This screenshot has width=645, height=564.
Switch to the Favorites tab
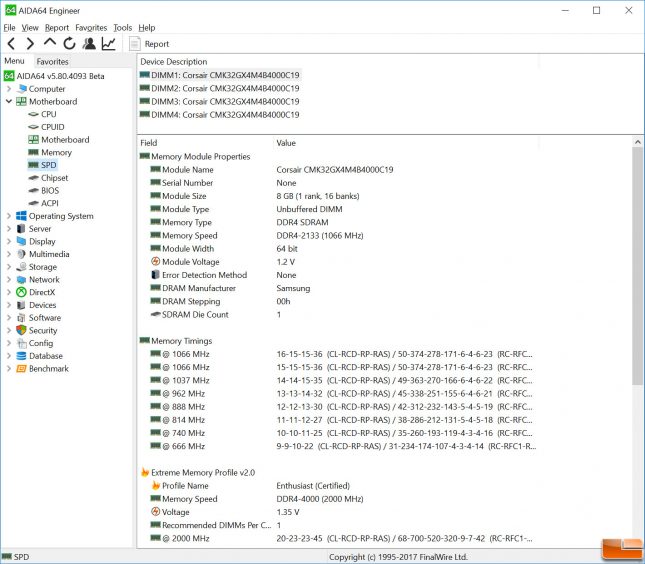click(x=52, y=61)
